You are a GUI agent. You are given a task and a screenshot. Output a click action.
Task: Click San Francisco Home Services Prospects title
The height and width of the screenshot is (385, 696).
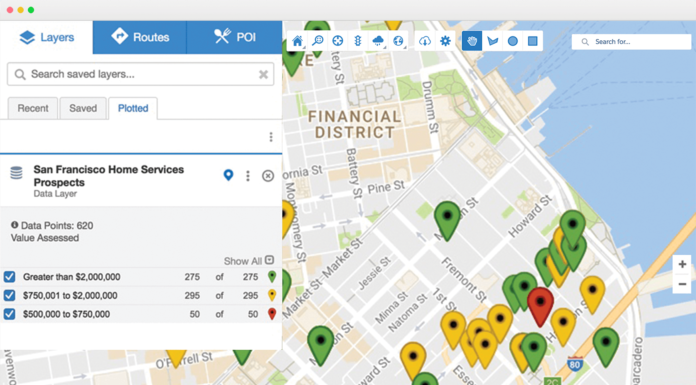(x=109, y=176)
